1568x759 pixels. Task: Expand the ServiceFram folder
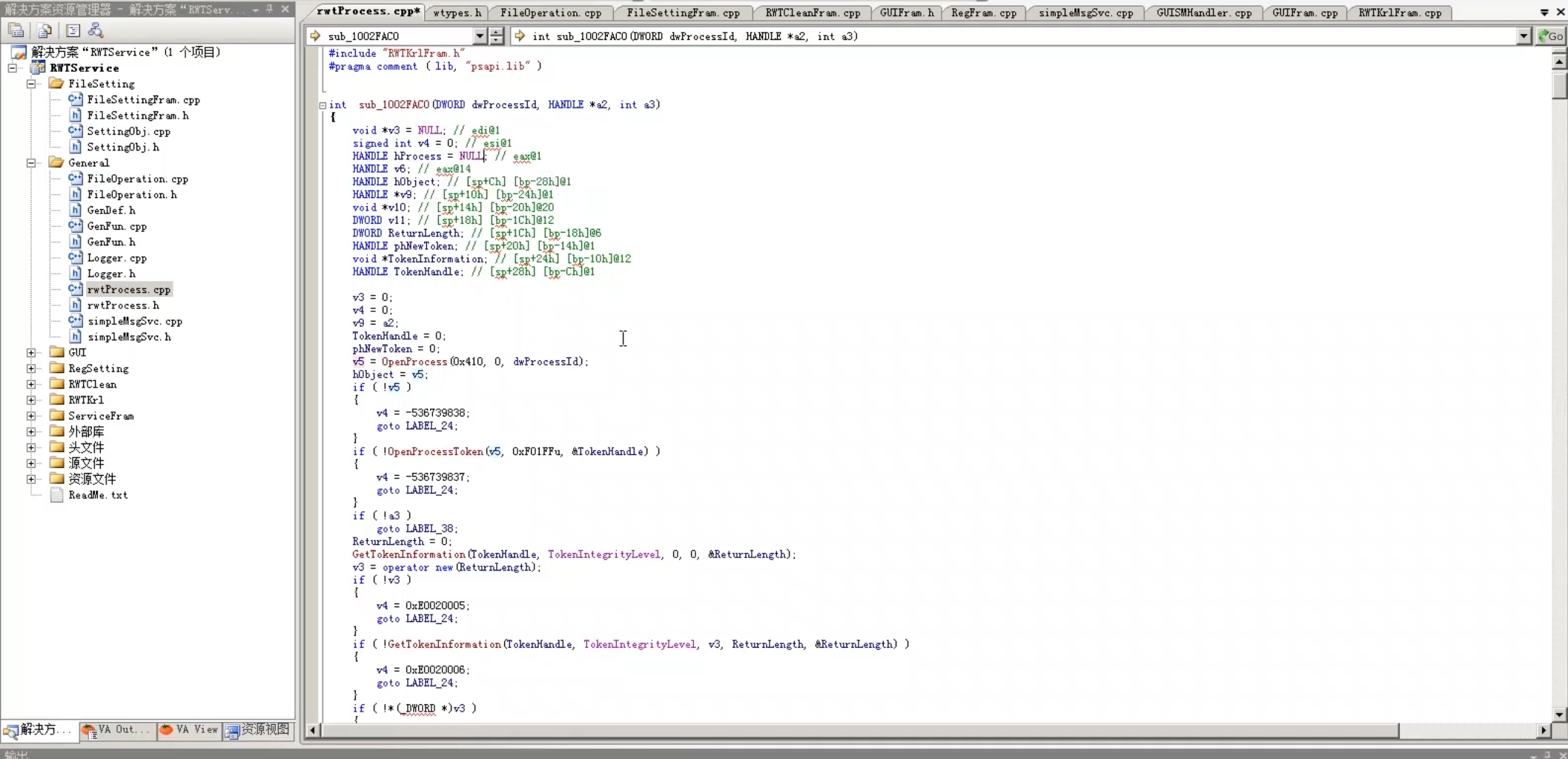[31, 416]
